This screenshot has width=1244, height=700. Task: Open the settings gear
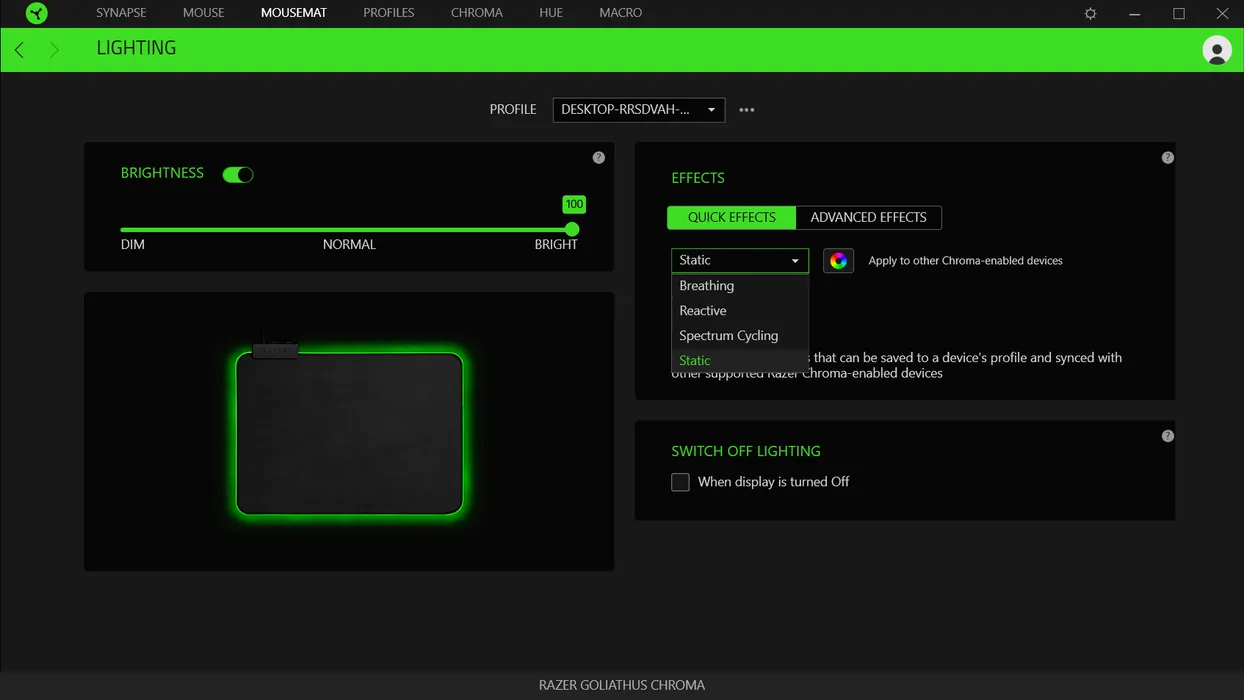coord(1091,13)
